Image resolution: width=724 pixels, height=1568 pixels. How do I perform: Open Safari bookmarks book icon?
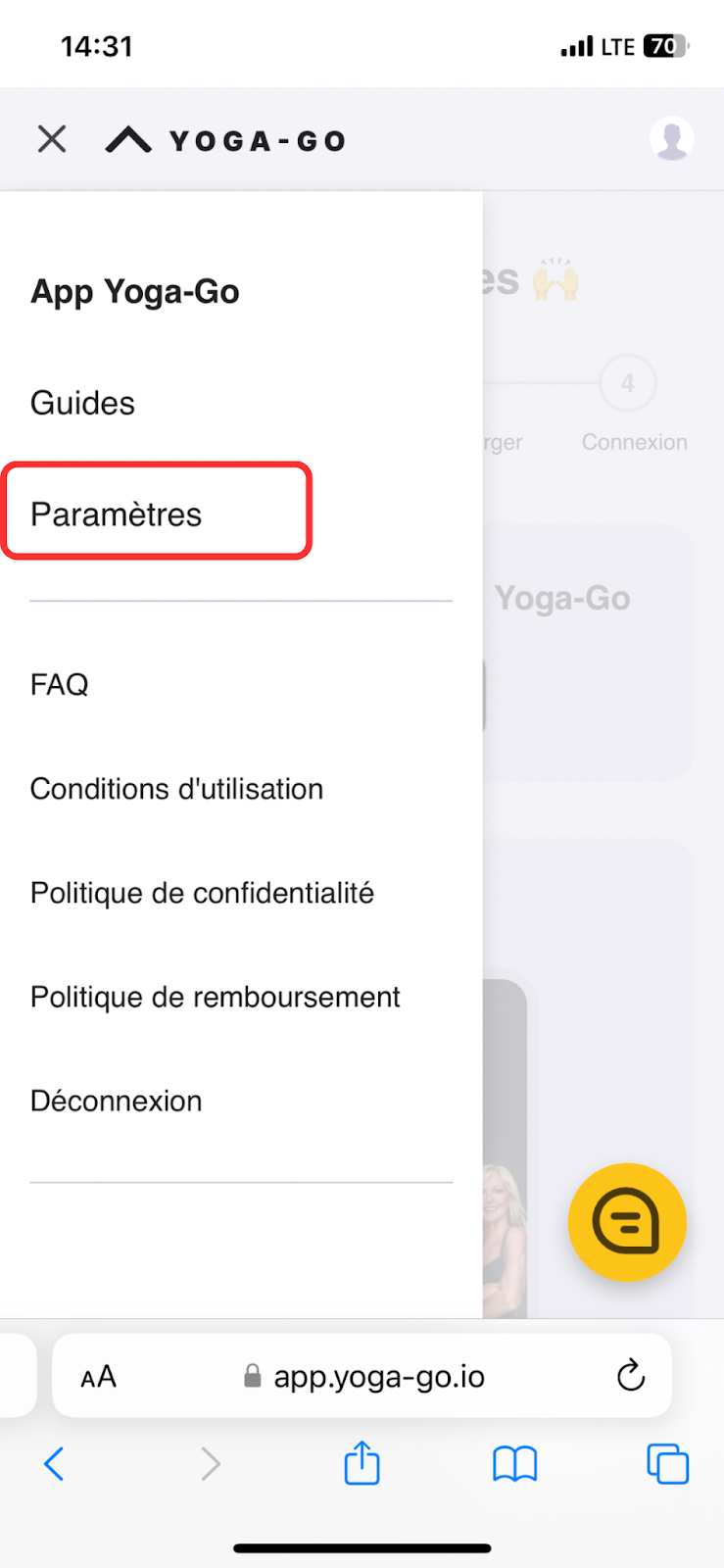[514, 1465]
